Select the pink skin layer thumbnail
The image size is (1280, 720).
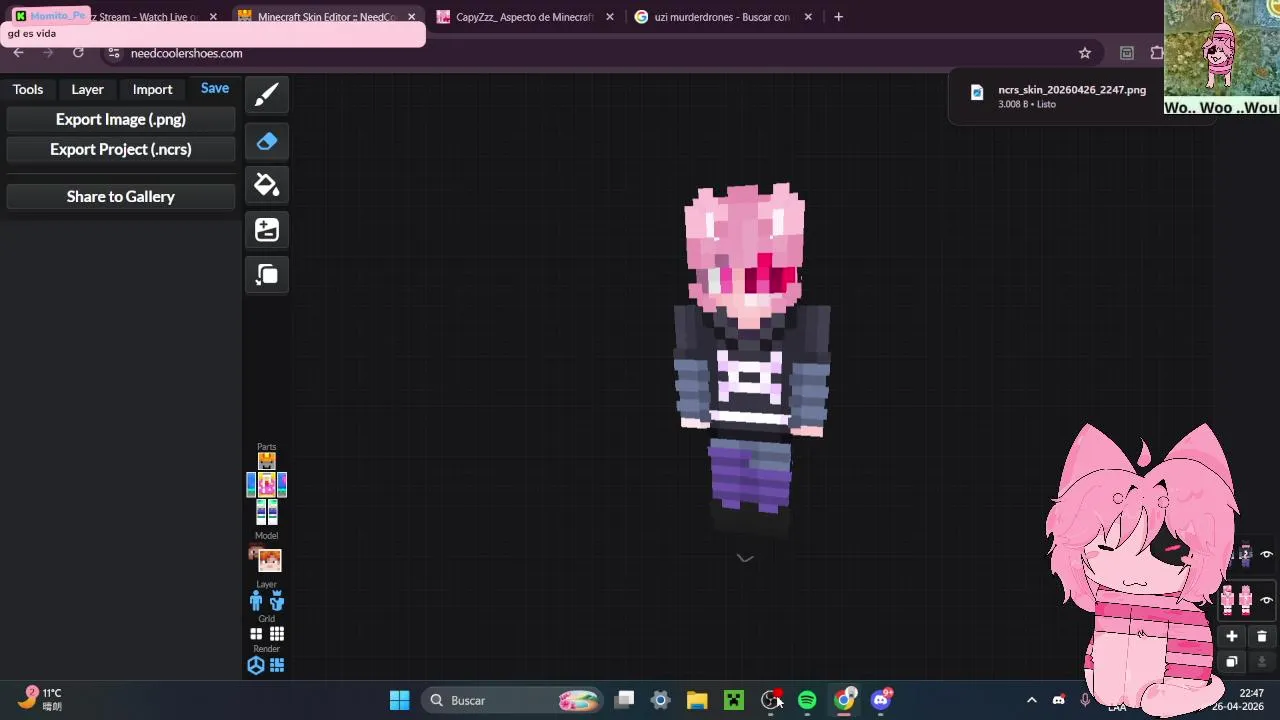(x=1237, y=600)
